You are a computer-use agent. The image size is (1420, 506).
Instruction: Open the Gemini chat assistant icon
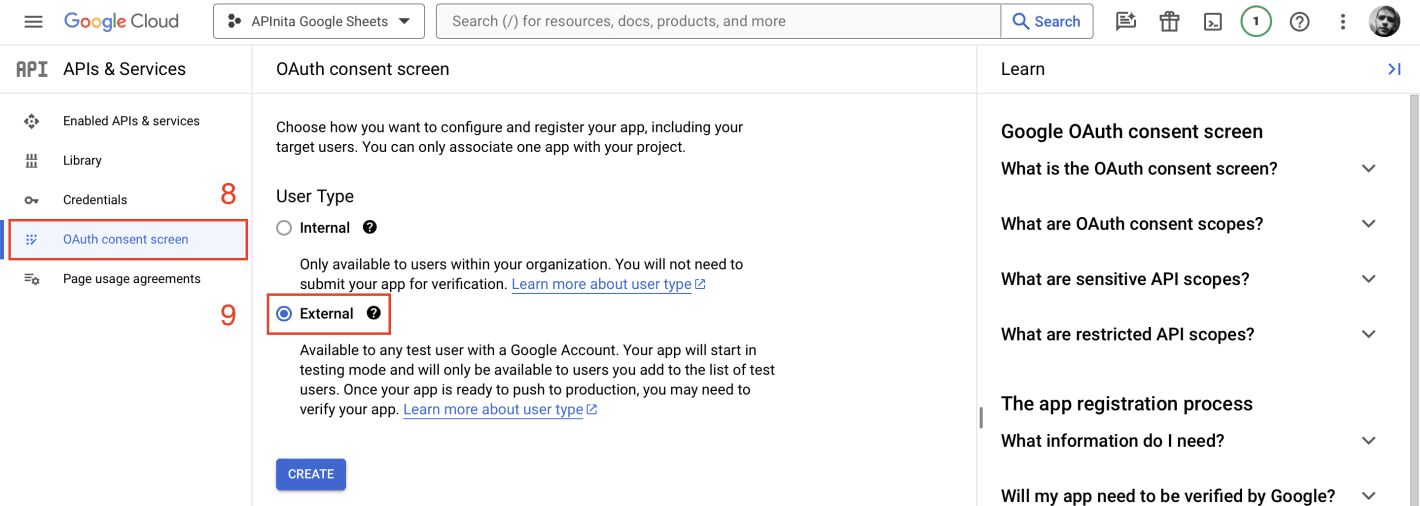click(1126, 21)
